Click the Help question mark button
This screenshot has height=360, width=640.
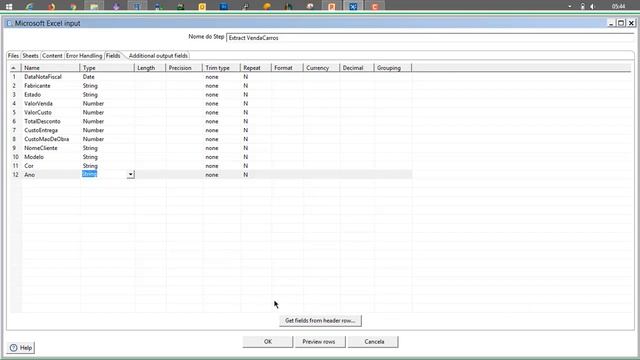(21, 348)
